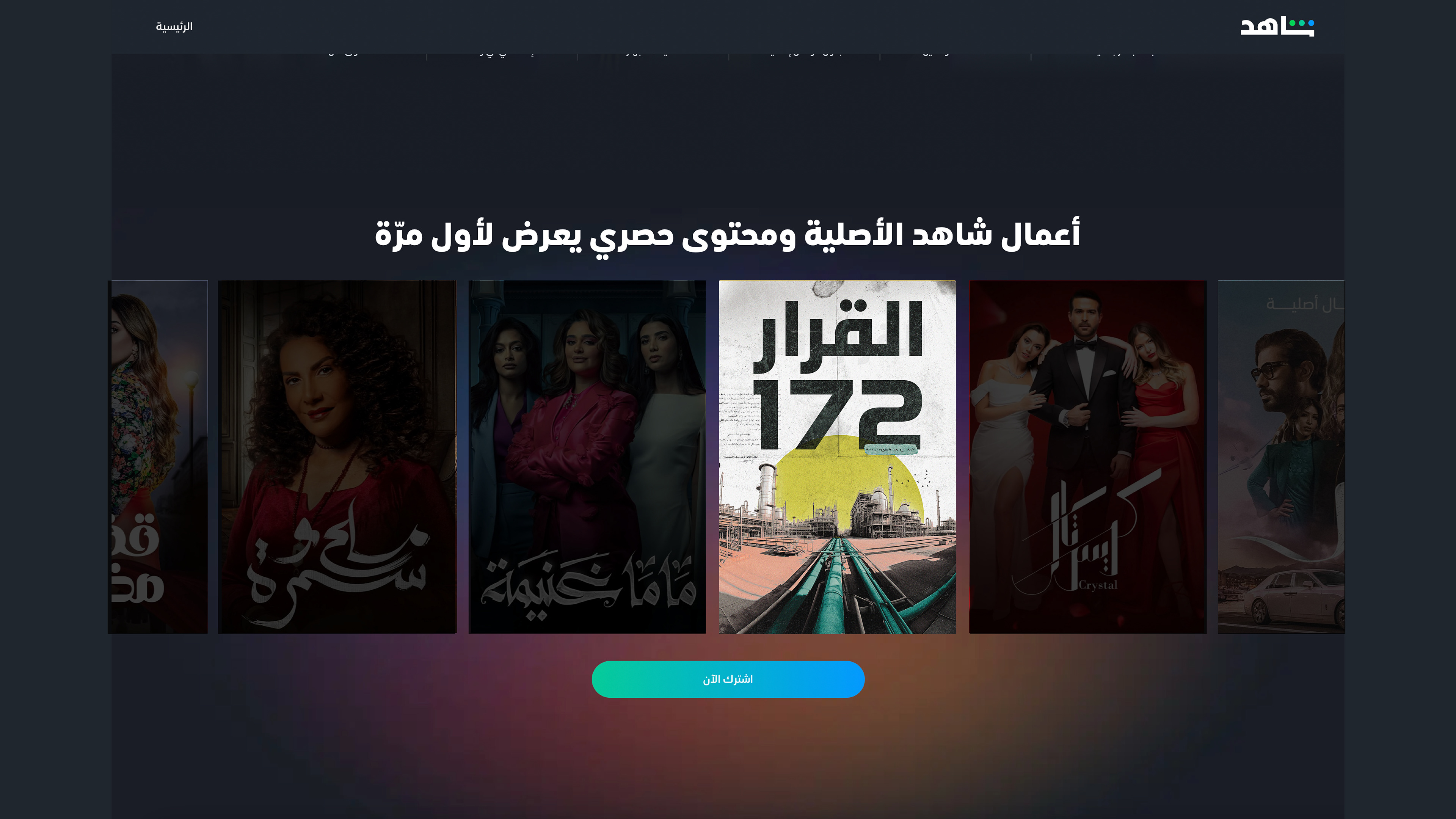Select the partially visible floral-dress poster
This screenshot has width=1456, height=819.
click(x=159, y=457)
